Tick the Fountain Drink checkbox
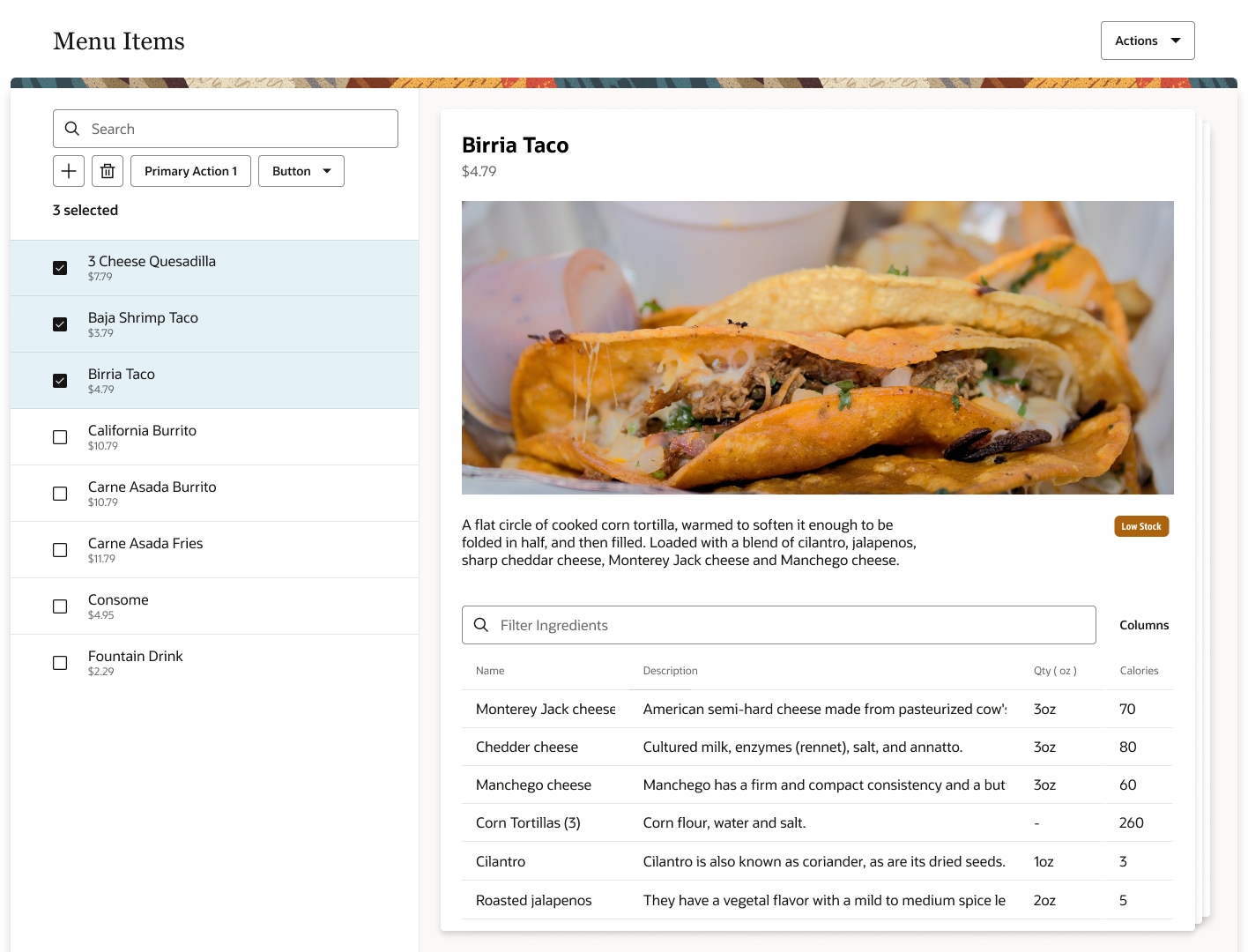1248x952 pixels. point(60,663)
